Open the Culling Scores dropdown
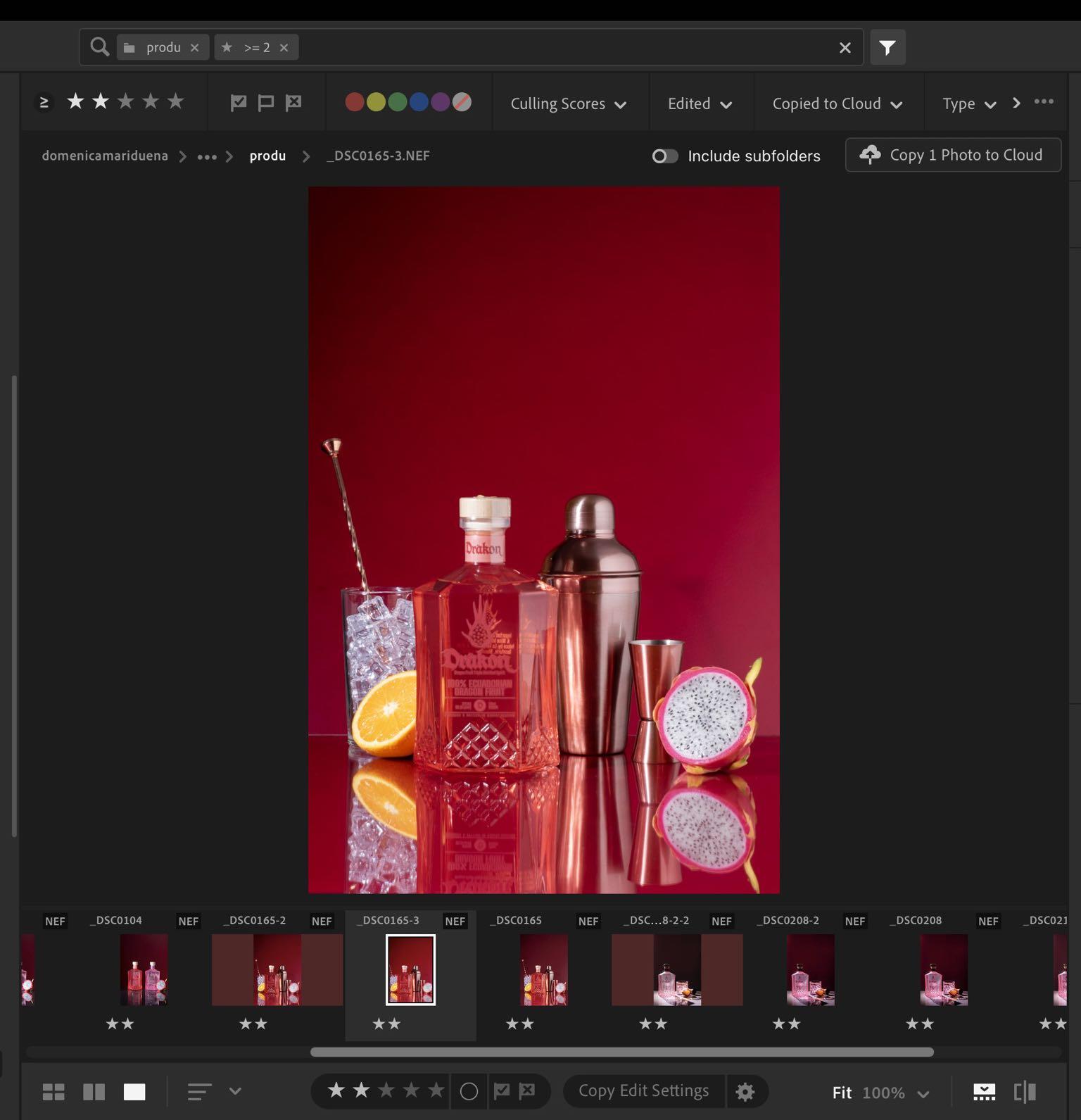1081x1120 pixels. coord(569,103)
